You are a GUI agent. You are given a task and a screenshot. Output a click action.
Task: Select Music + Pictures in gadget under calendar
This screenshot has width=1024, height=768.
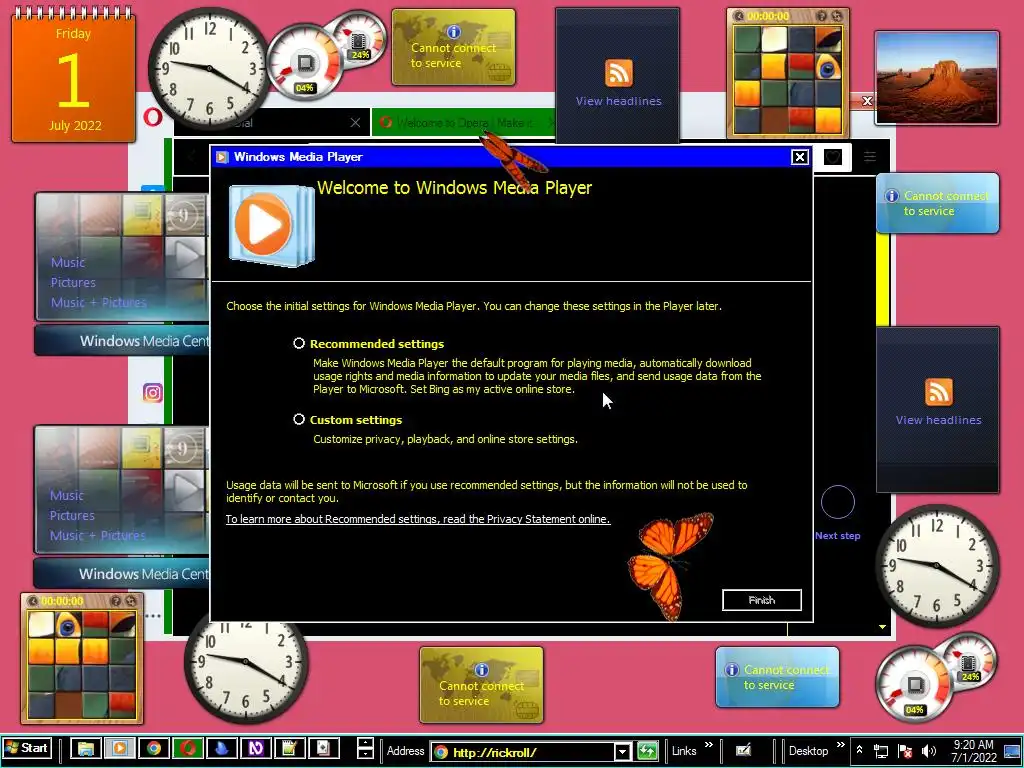coord(99,303)
